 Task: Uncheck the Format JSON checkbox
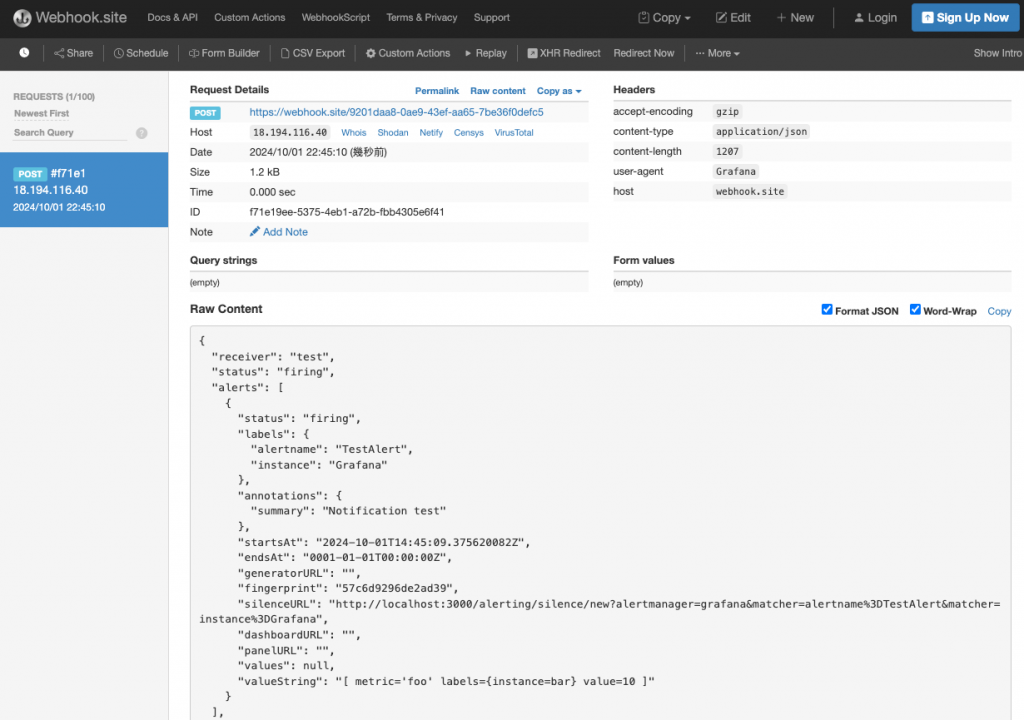pos(827,310)
